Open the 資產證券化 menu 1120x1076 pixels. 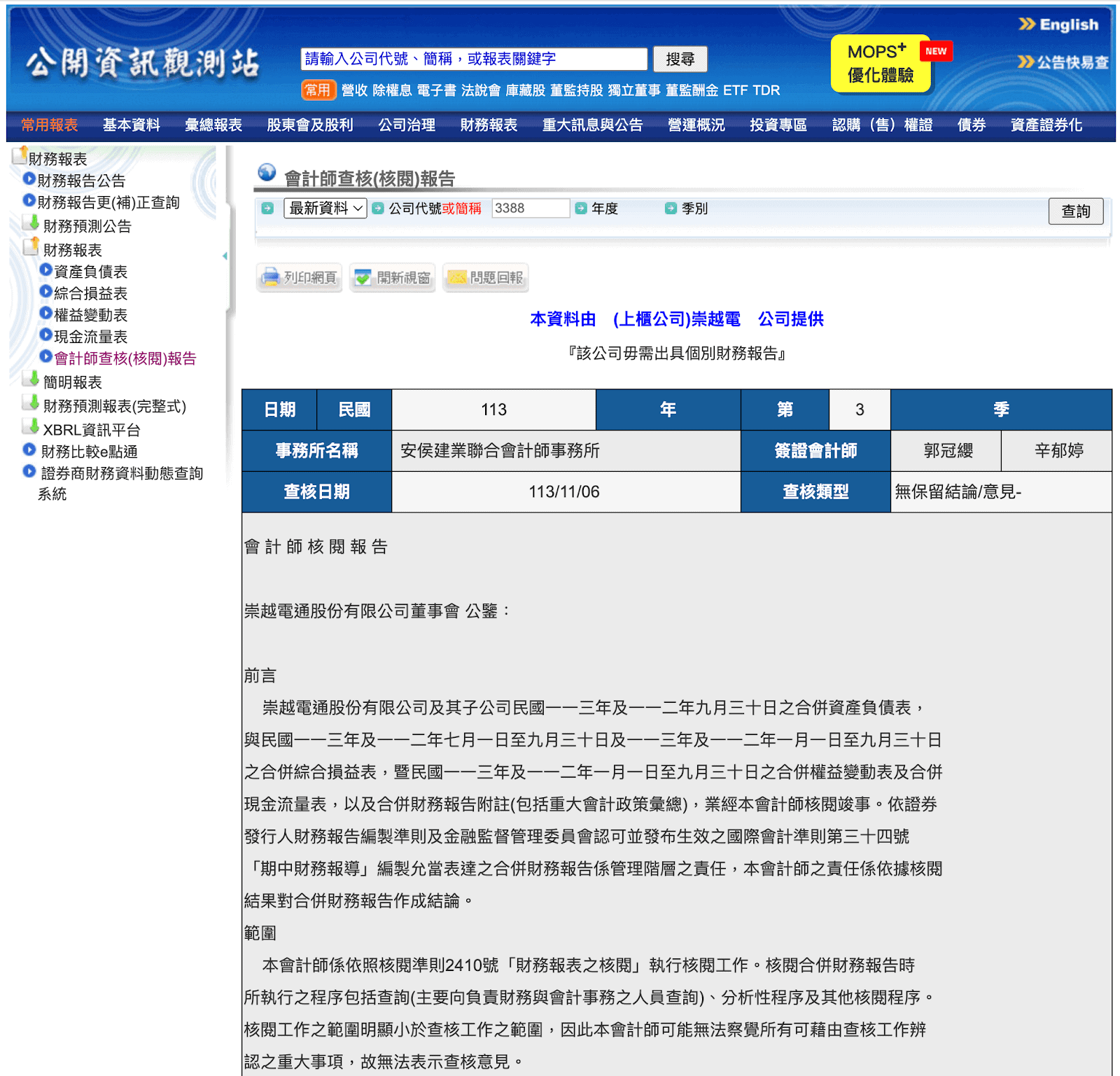(x=1046, y=125)
